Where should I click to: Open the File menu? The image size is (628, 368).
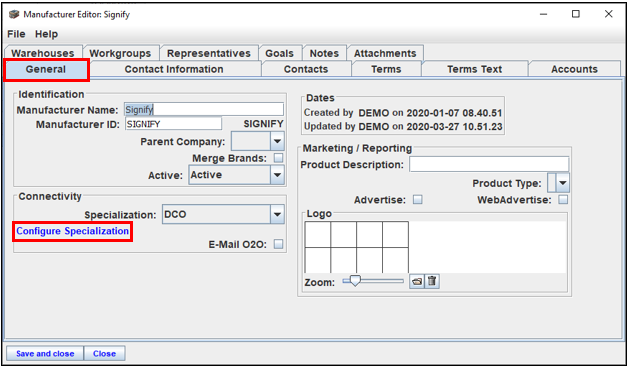[16, 34]
